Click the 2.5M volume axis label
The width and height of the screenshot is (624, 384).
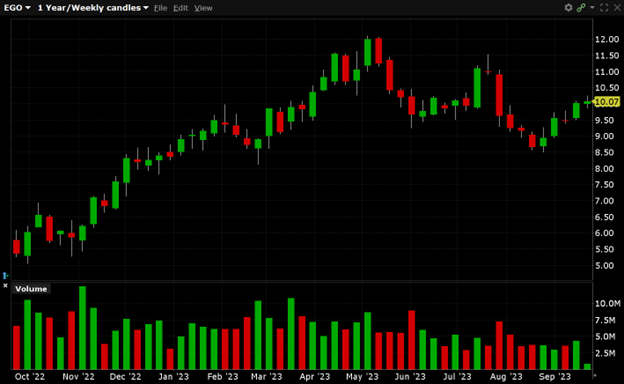tap(605, 353)
